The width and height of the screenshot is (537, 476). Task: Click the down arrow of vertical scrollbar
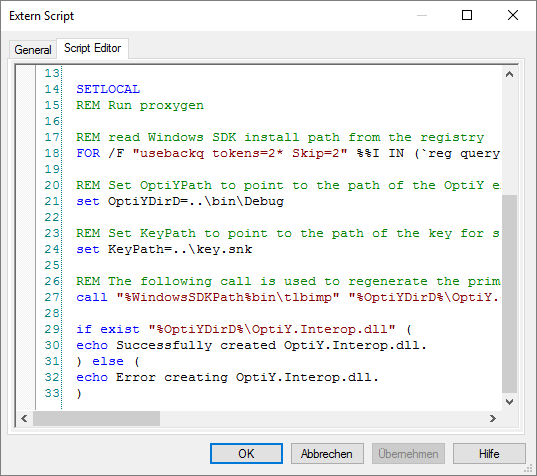click(x=509, y=402)
